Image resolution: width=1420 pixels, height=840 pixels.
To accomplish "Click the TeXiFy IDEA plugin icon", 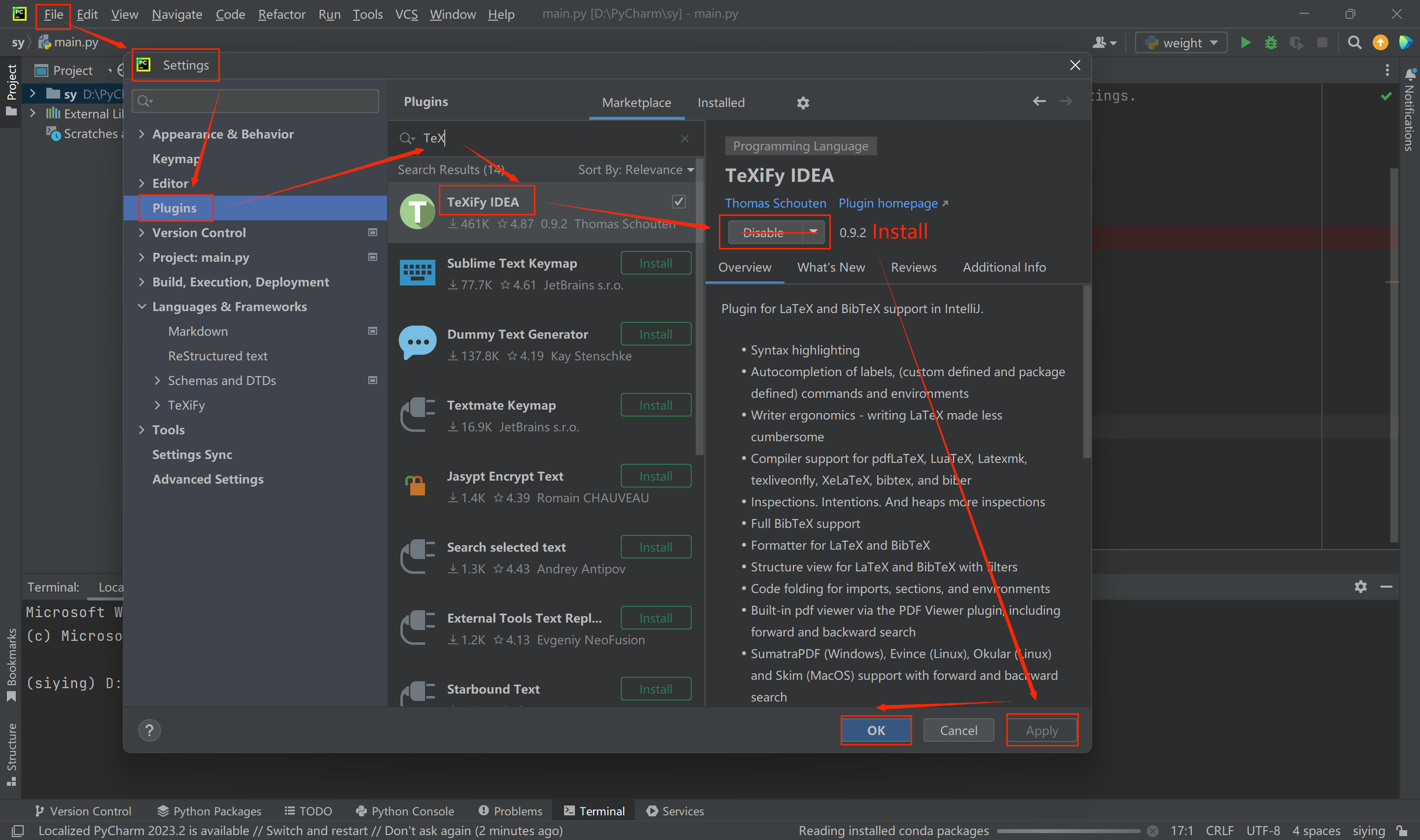I will pos(417,211).
